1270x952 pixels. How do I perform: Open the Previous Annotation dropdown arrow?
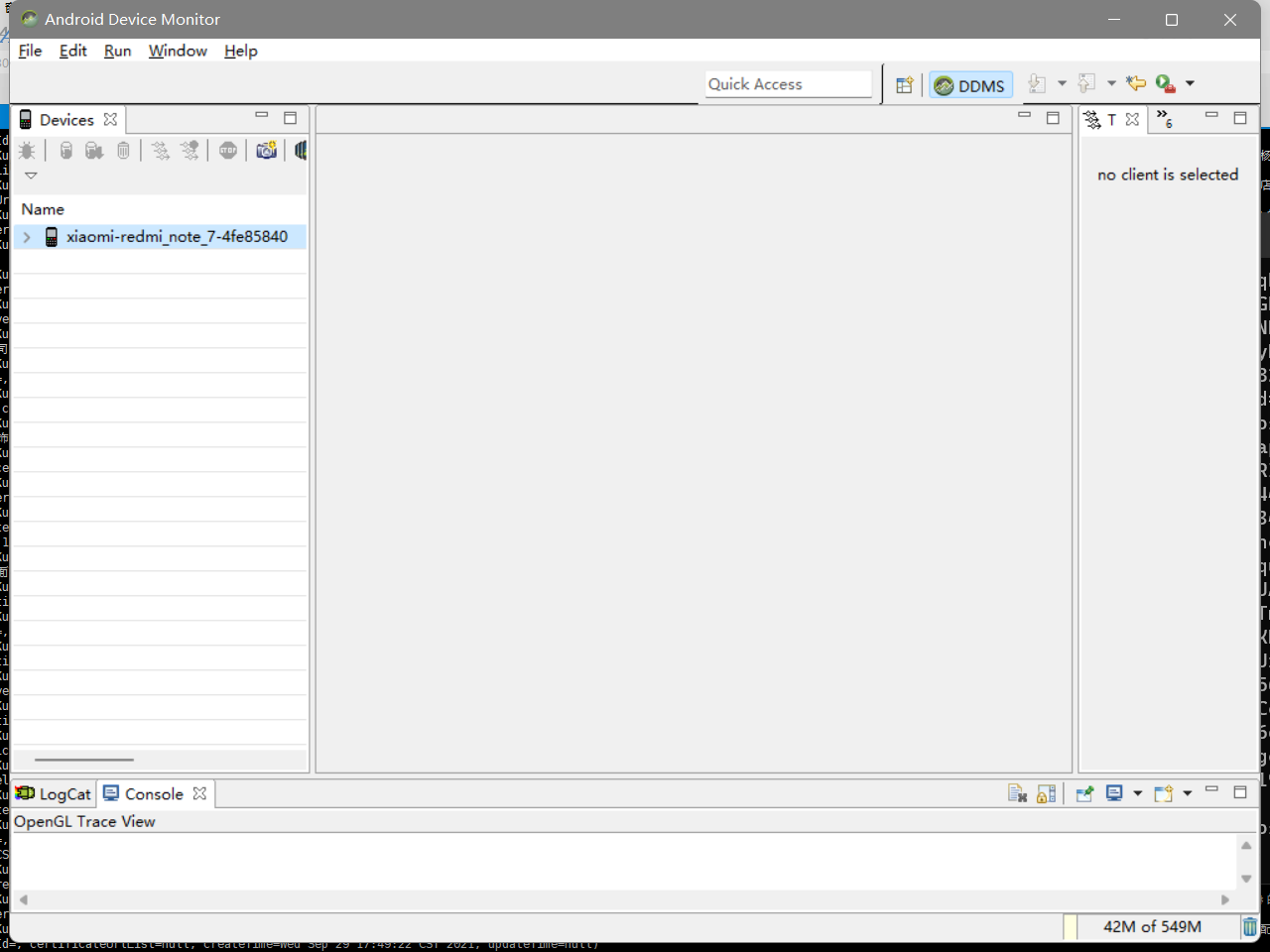coord(1111,84)
